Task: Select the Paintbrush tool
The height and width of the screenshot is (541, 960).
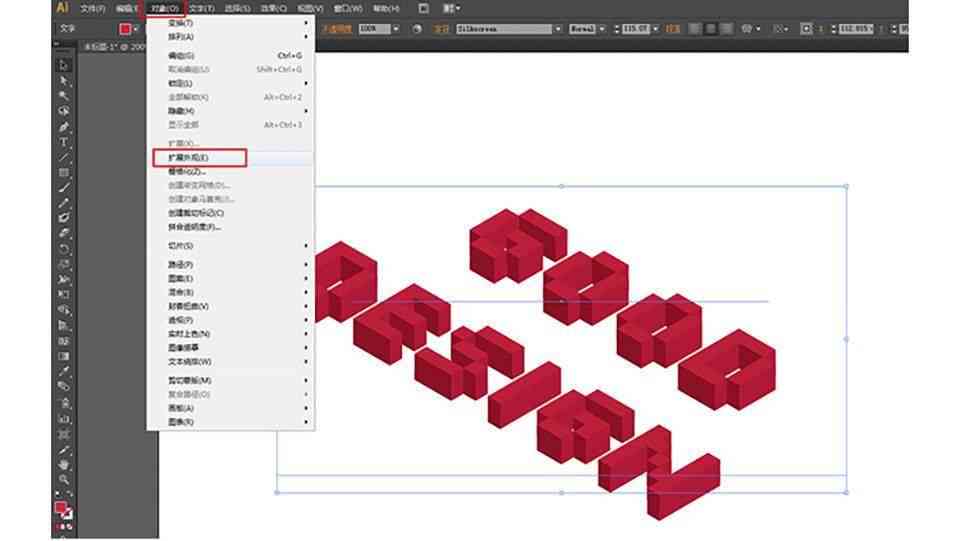Action: [64, 188]
